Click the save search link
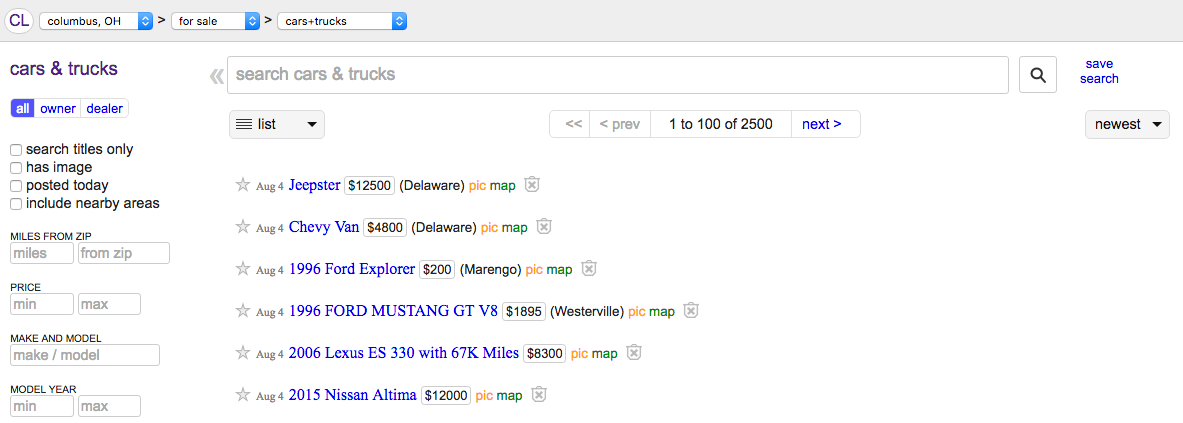The image size is (1183, 423). click(x=1099, y=72)
